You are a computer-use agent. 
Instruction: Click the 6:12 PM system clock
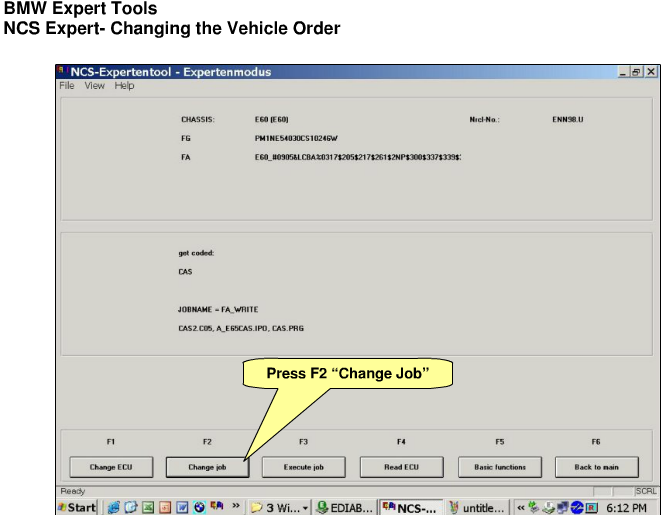[x=626, y=508]
